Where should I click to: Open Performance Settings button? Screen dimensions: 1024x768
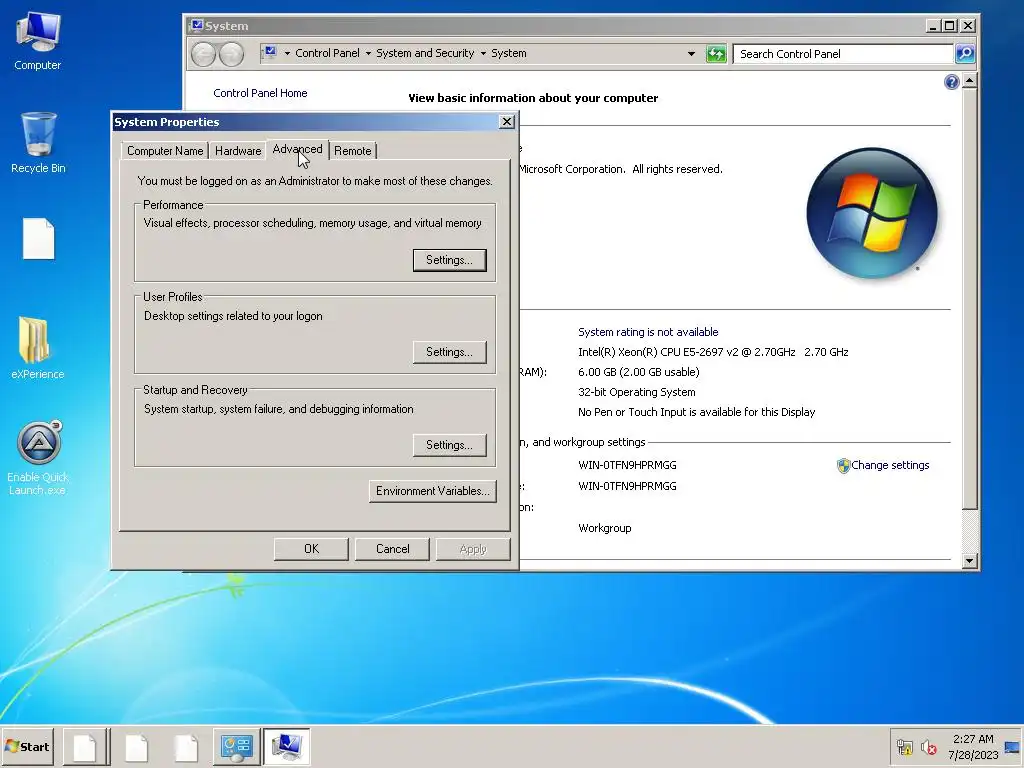[x=449, y=260]
